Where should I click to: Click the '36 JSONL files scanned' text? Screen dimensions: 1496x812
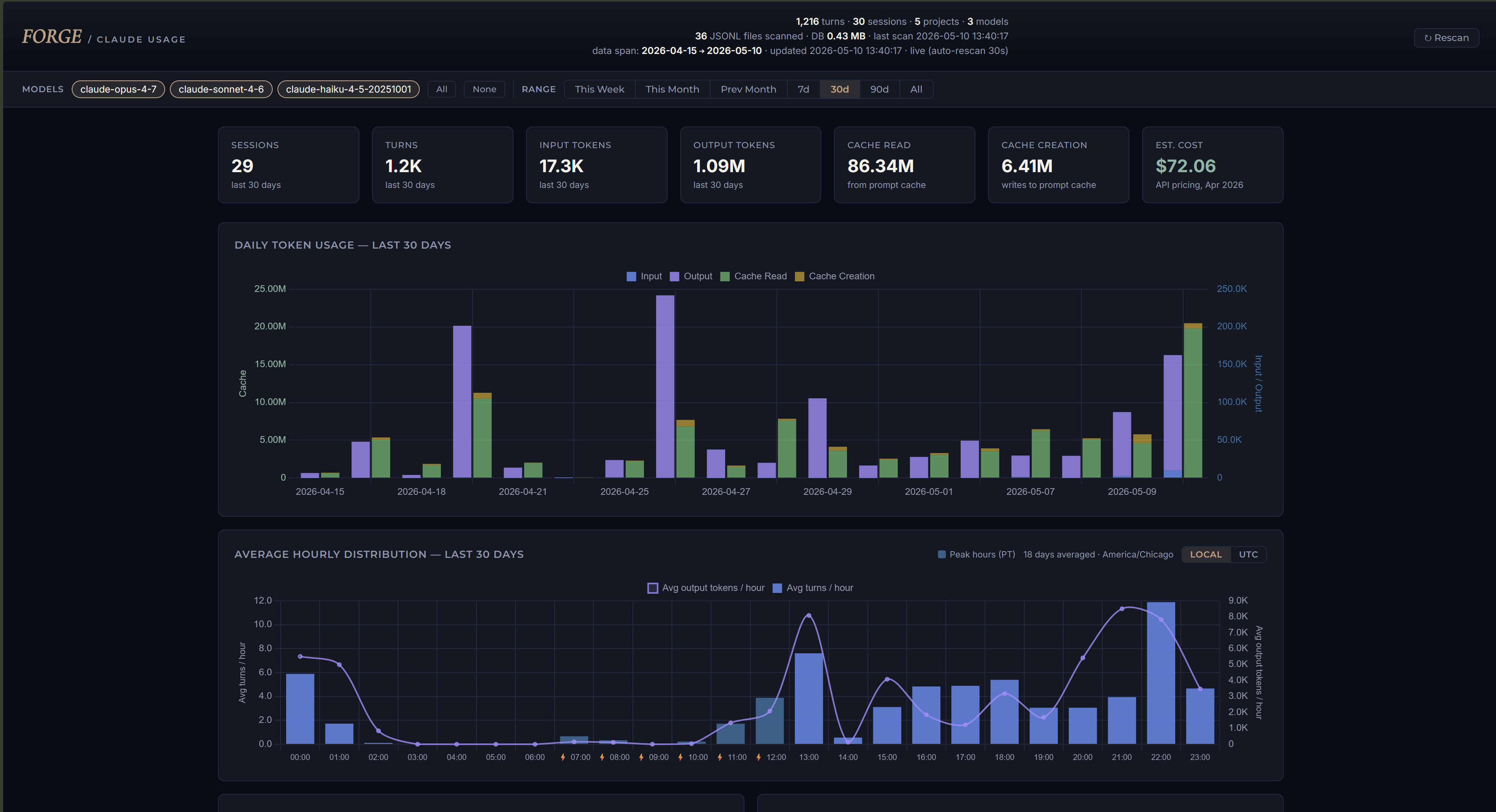[x=748, y=36]
